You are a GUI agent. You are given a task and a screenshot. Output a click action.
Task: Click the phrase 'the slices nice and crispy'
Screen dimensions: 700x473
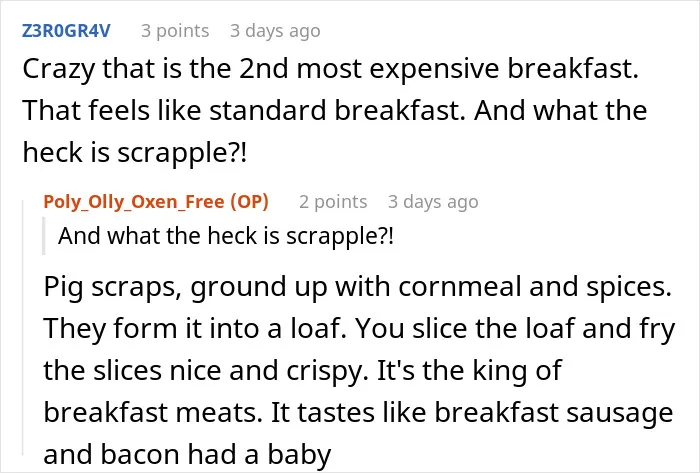tap(206, 371)
